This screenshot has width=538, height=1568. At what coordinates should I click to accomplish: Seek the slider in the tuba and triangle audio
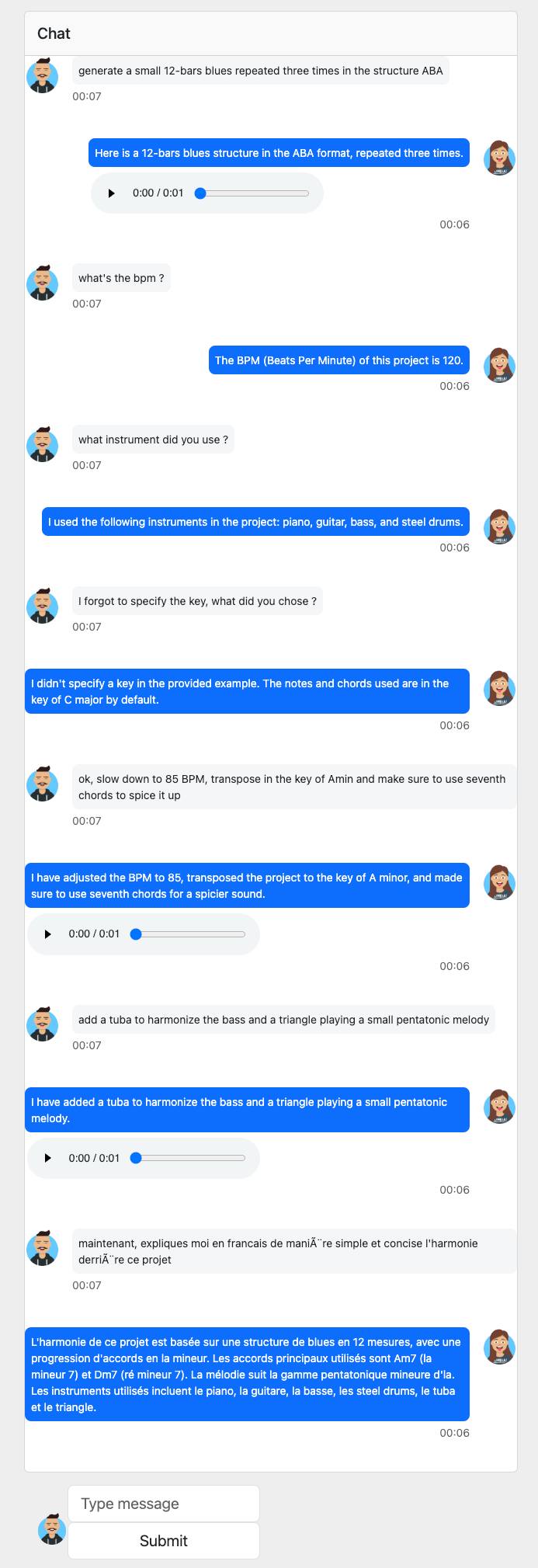coord(188,1159)
